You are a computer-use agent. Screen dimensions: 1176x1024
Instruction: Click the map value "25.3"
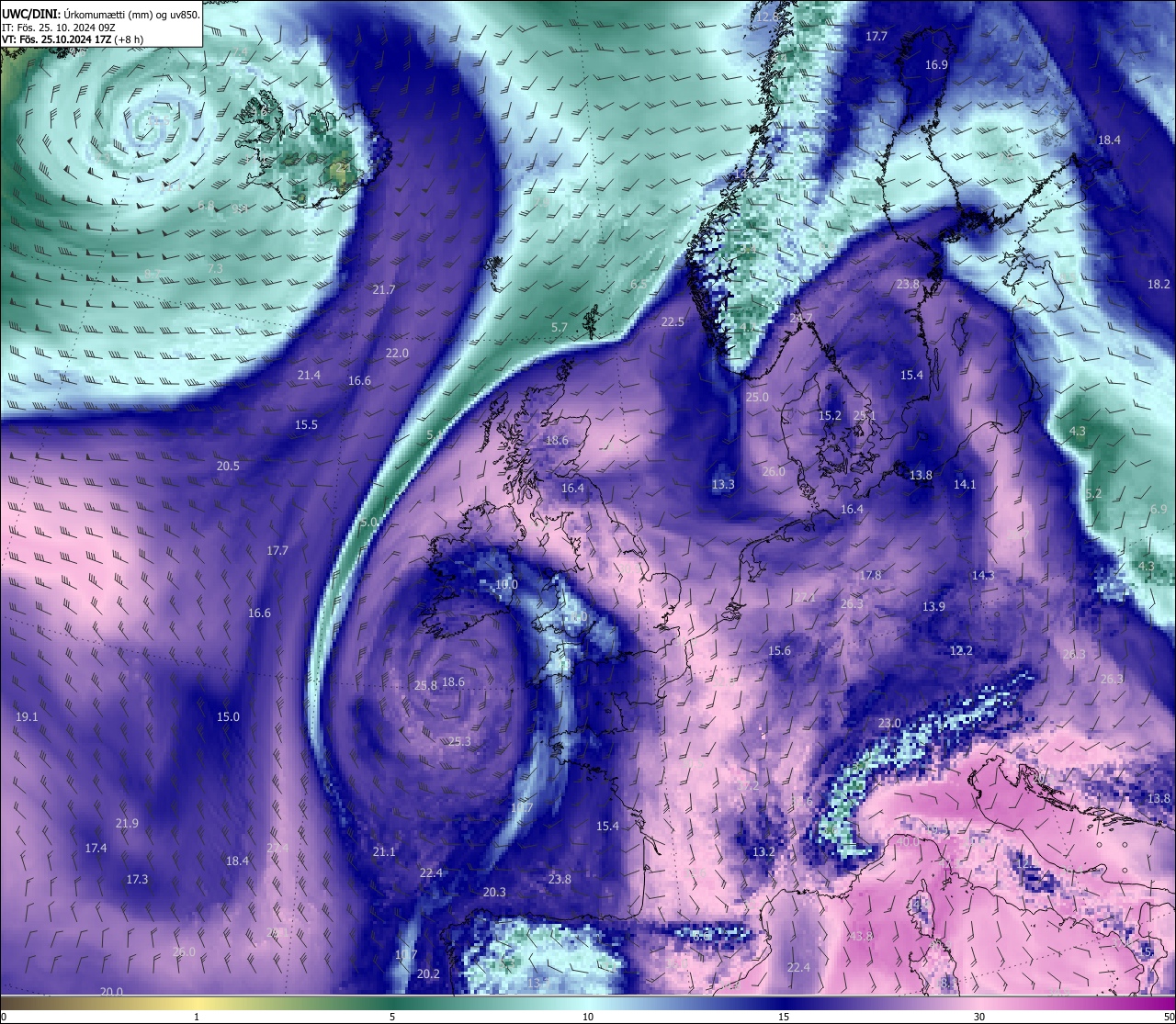[459, 742]
